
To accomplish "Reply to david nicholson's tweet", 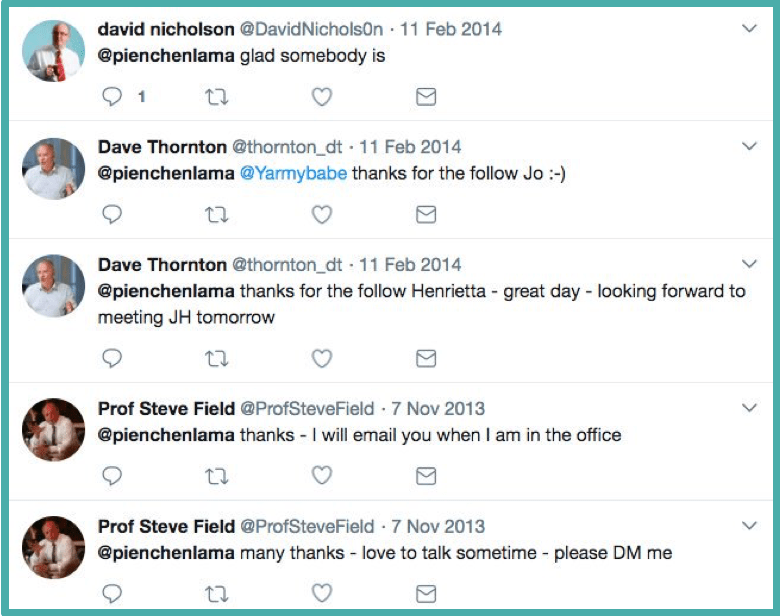I will pos(113,97).
